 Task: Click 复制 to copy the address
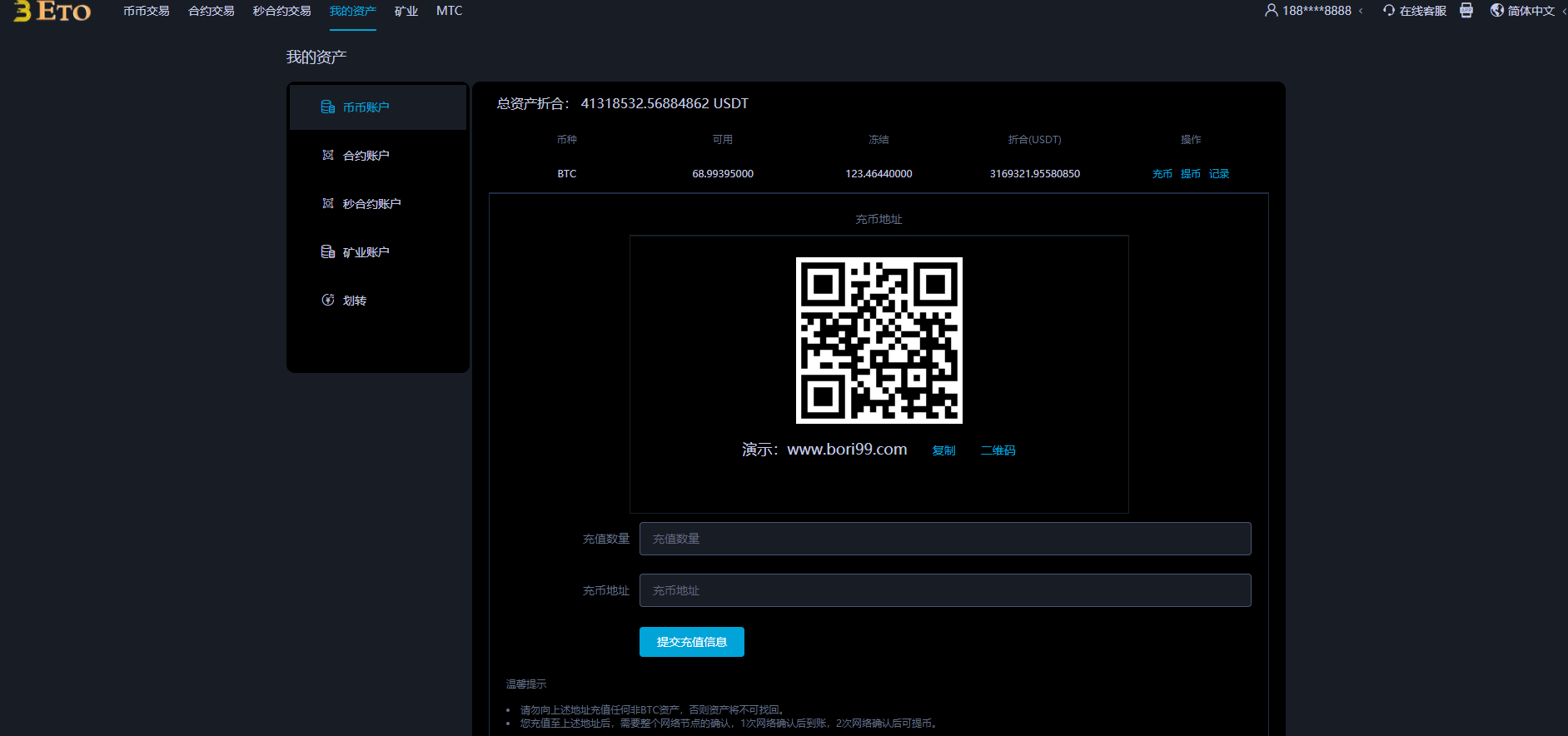[x=943, y=450]
